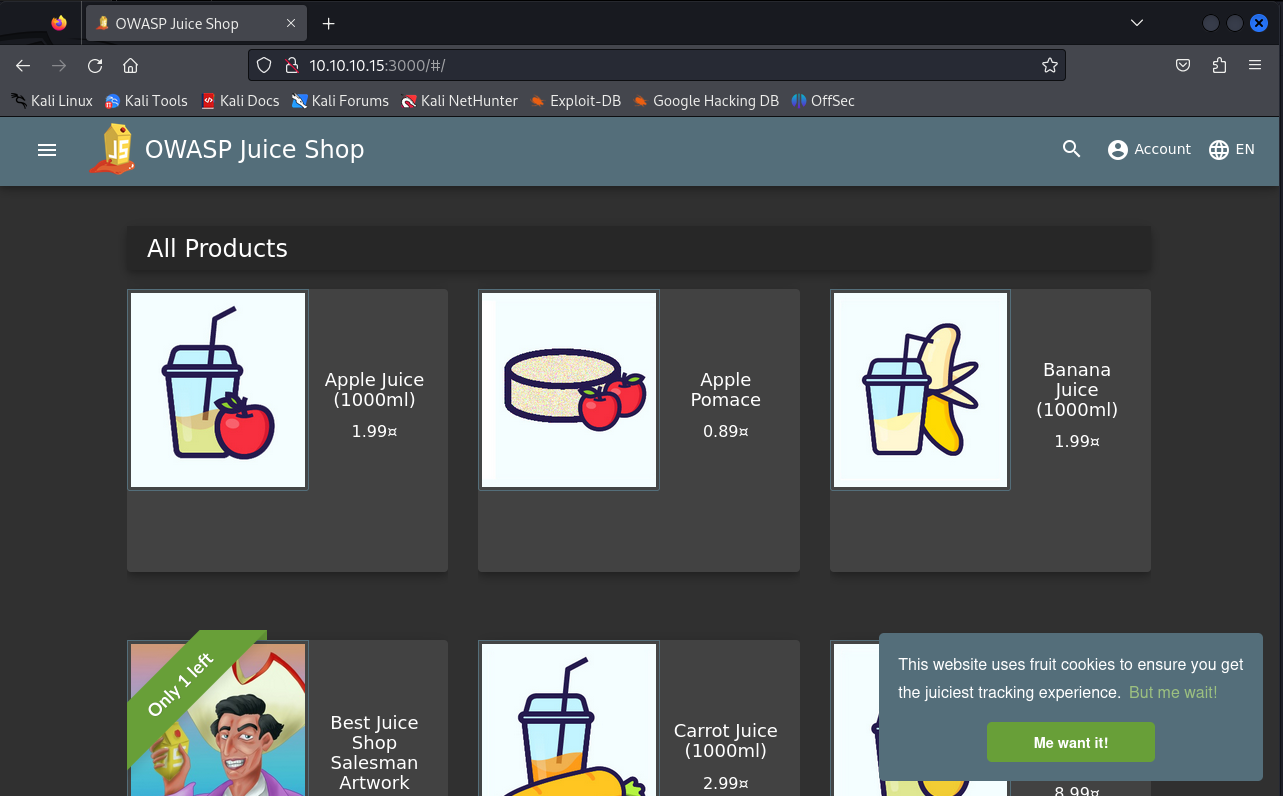Screen dimensions: 1283x796
Task: Click the All Products heading
Action: 217,248
